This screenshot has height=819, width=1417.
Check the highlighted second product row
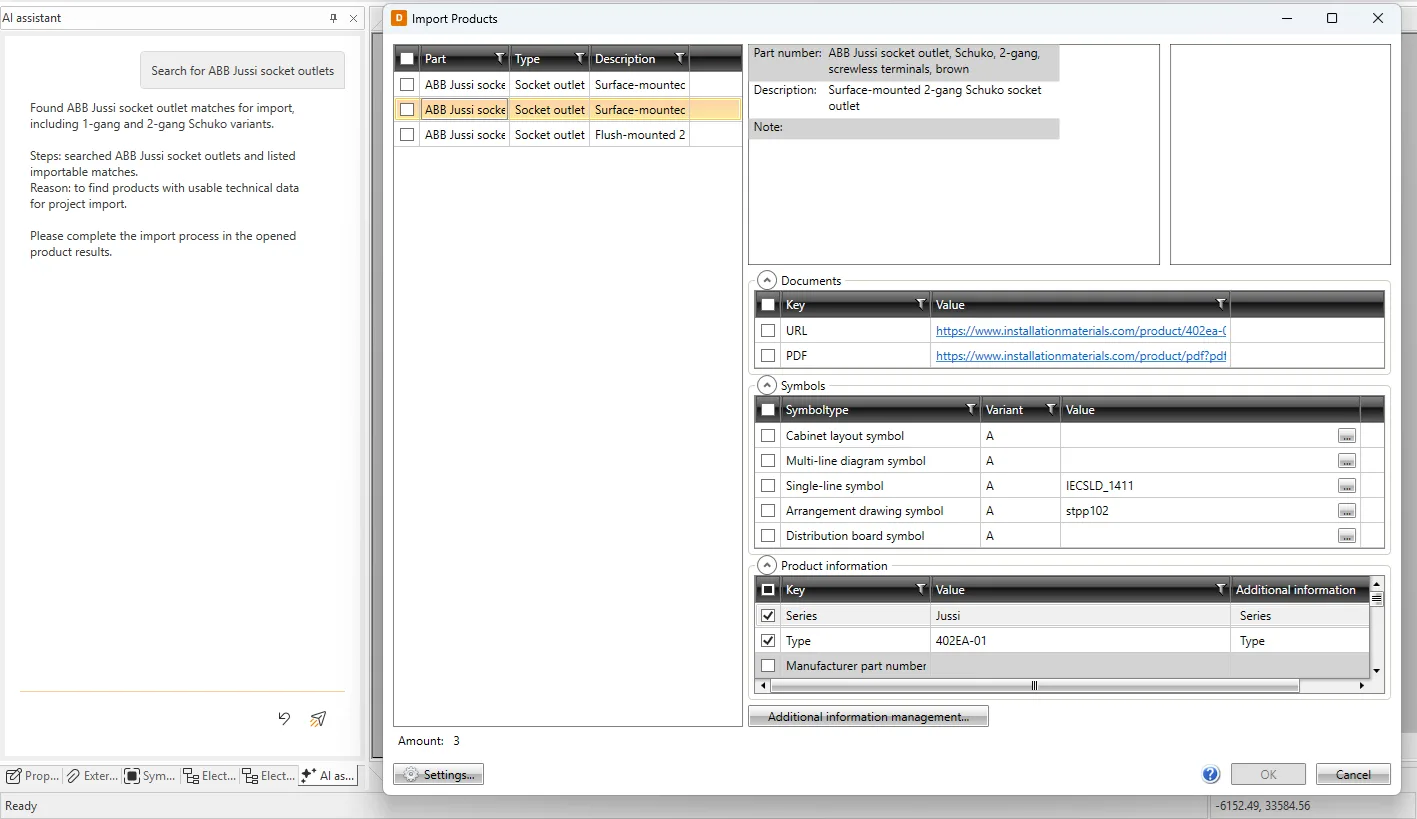[x=407, y=110]
